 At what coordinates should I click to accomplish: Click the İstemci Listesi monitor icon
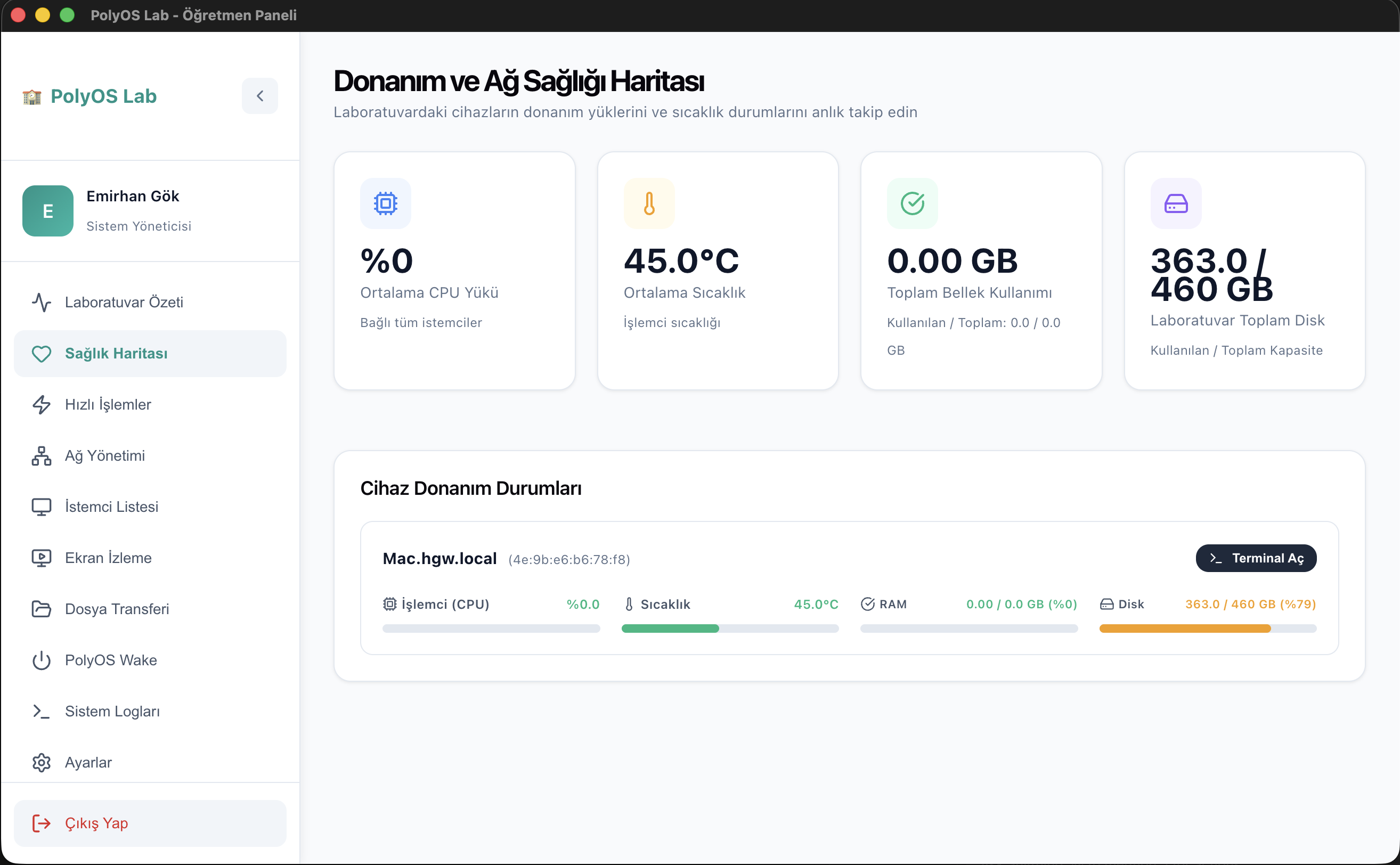41,507
